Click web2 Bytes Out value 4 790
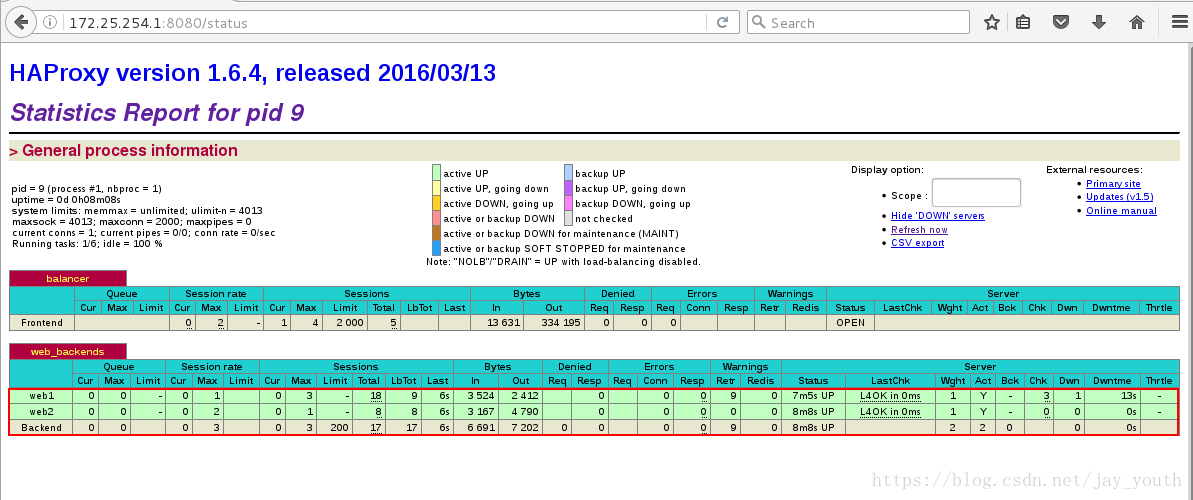This screenshot has width=1193, height=500. pyautogui.click(x=525, y=412)
